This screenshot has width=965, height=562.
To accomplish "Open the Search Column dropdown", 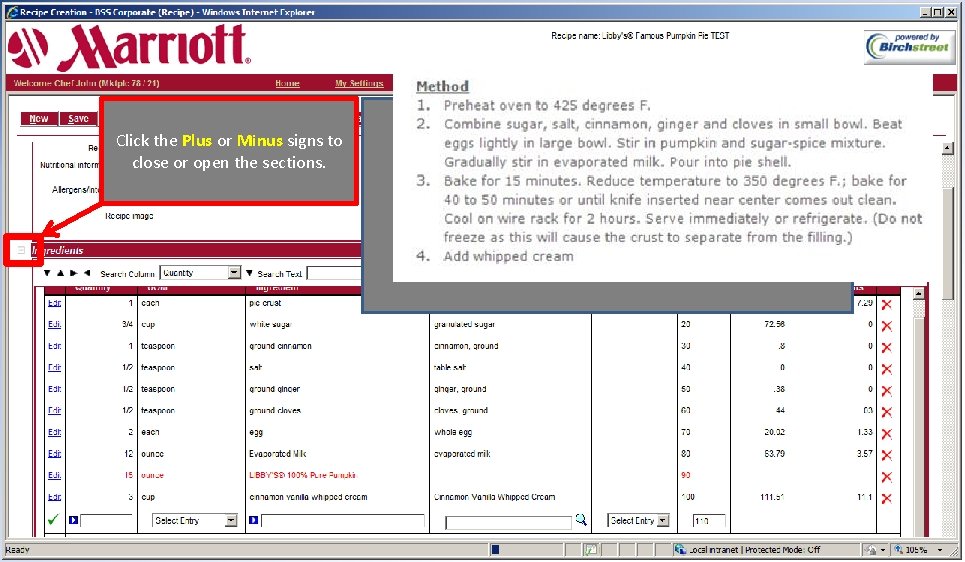I will click(234, 273).
